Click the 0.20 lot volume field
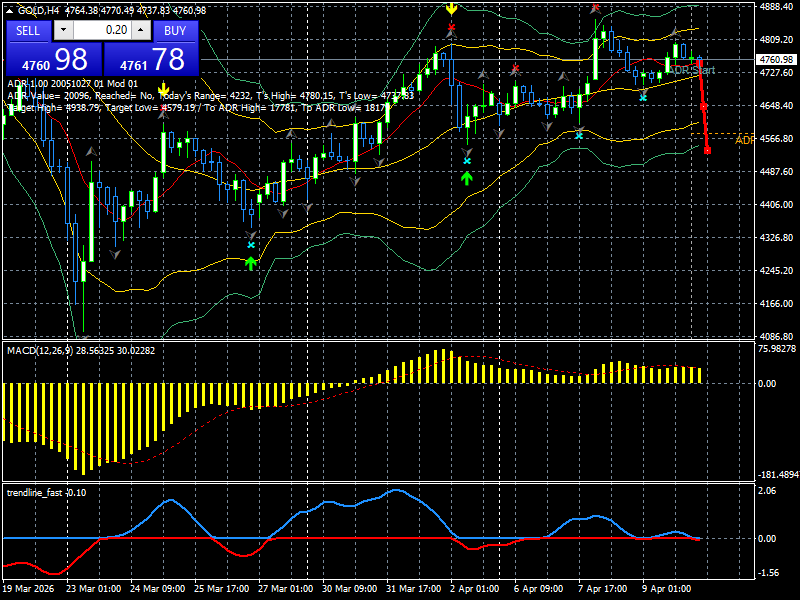Viewport: 800px width, 600px height. (102, 30)
